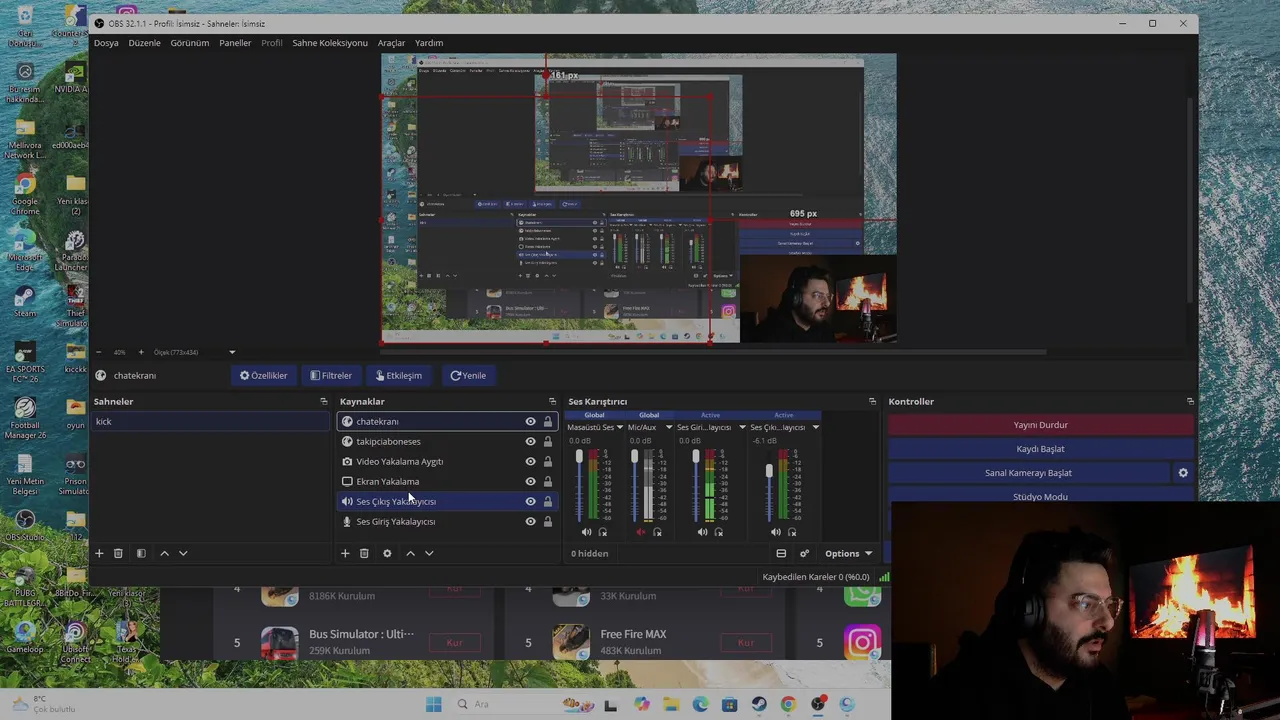Toggle visibility of Video Yakalama Aygıtı

[530, 461]
